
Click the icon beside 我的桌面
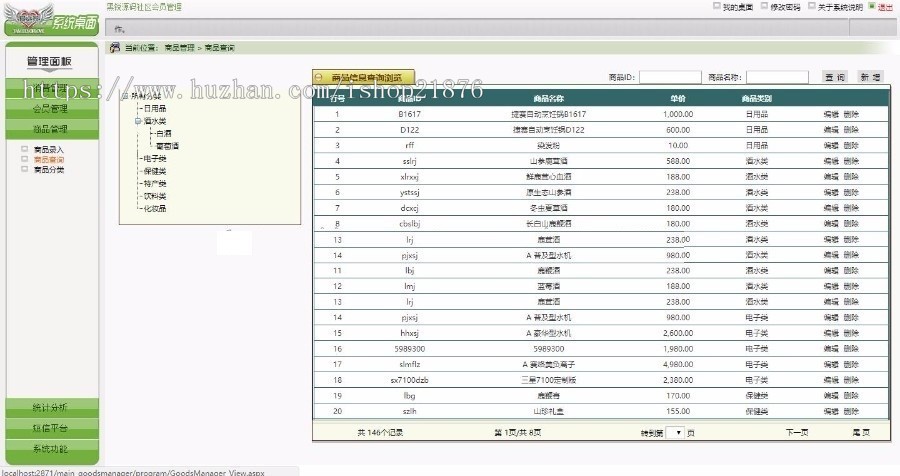(x=716, y=6)
